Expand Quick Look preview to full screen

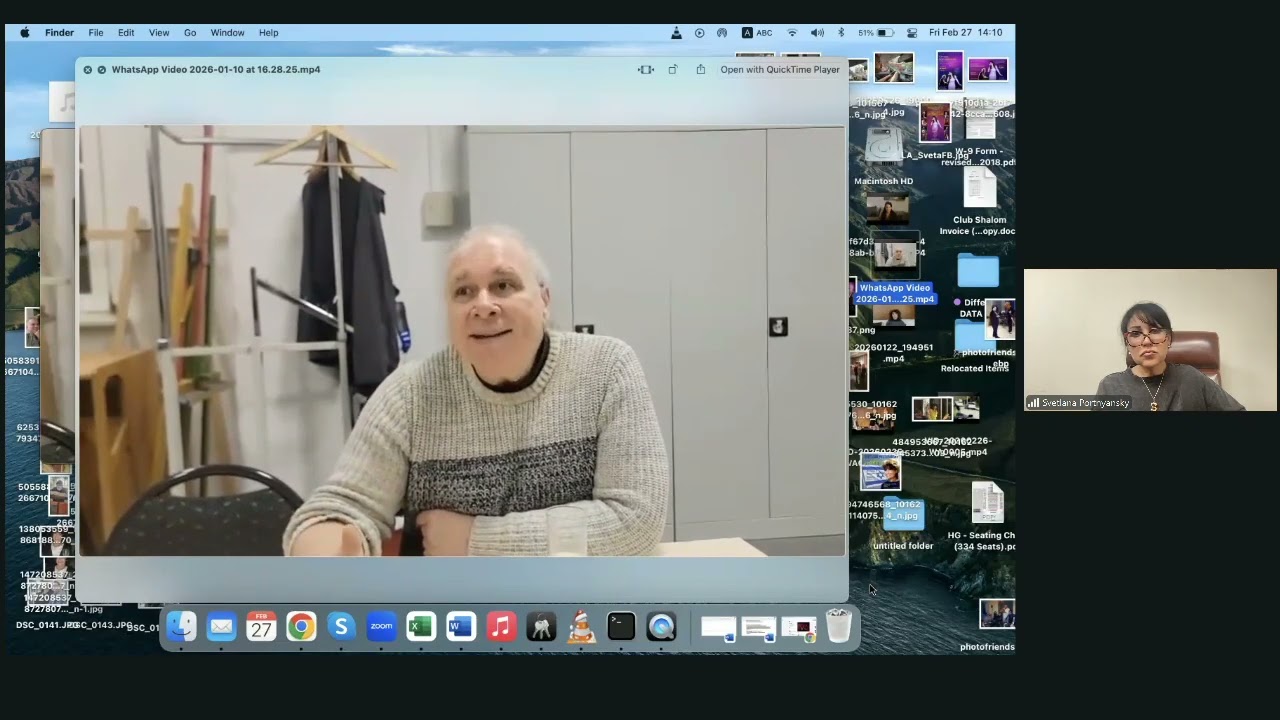coord(102,70)
